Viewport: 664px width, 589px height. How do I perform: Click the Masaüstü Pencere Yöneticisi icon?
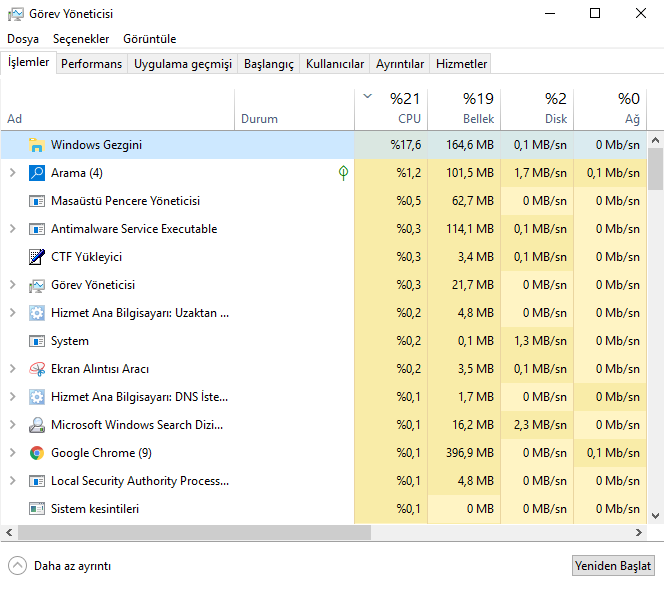tap(37, 201)
